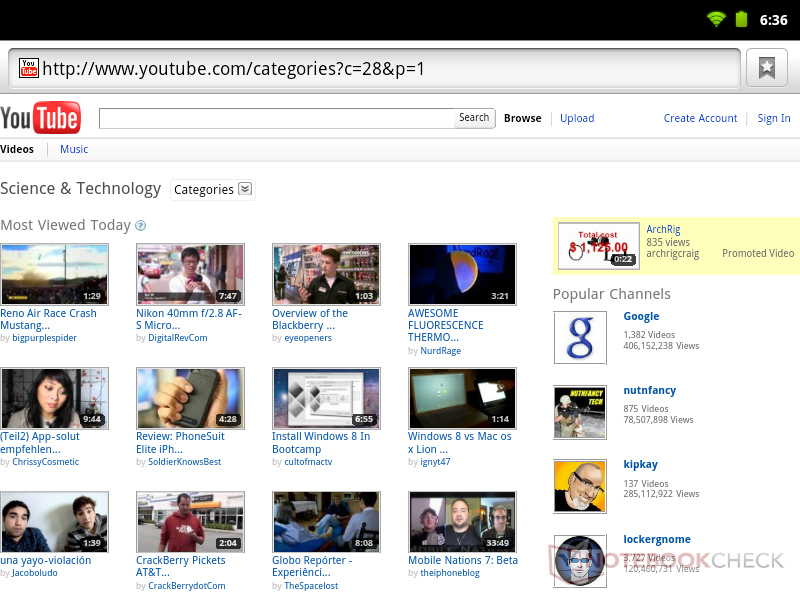The image size is (800, 600).
Task: Open Globo Repórter video thumbnail
Action: tap(326, 522)
